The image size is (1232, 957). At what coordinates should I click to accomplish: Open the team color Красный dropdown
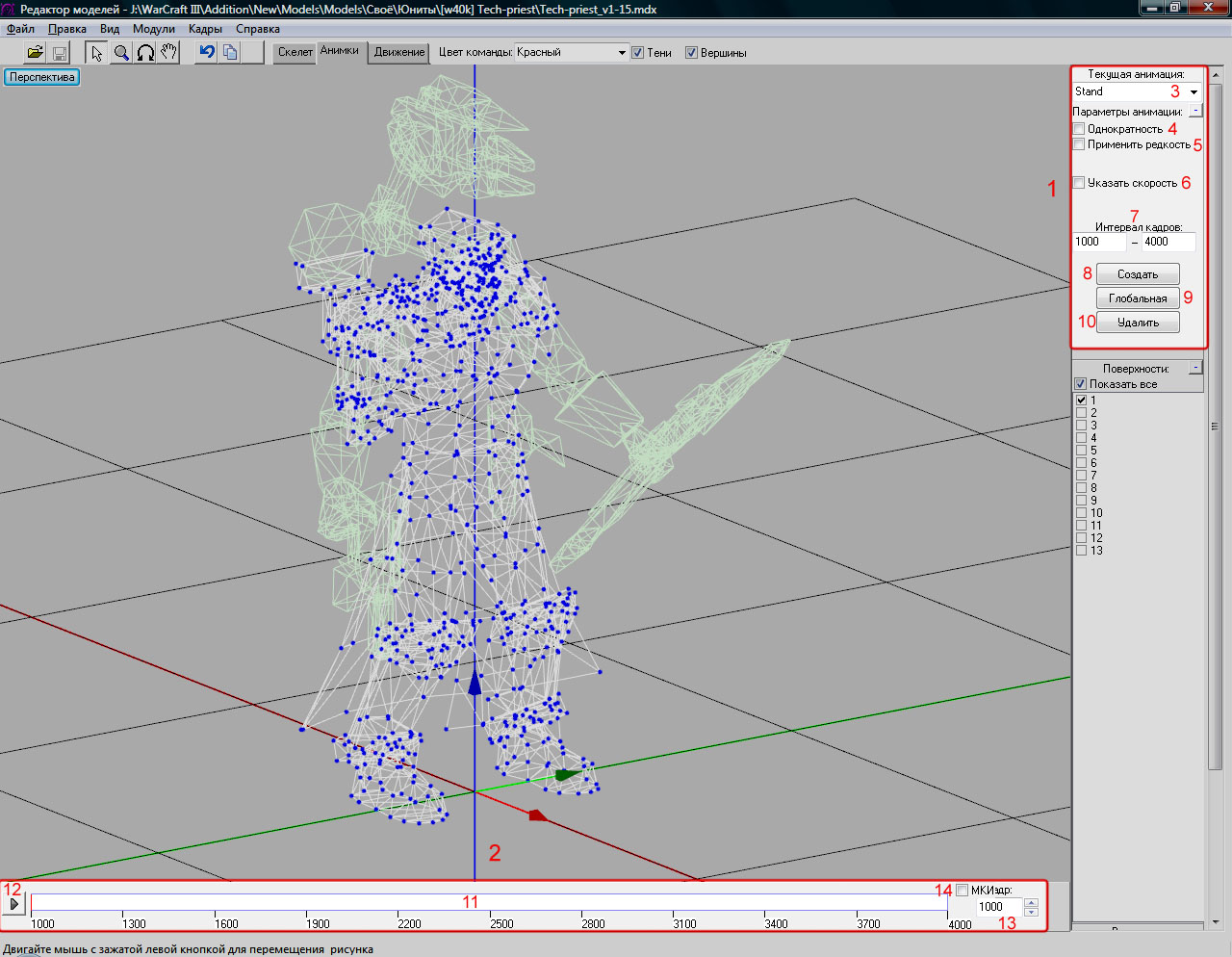coord(622,53)
